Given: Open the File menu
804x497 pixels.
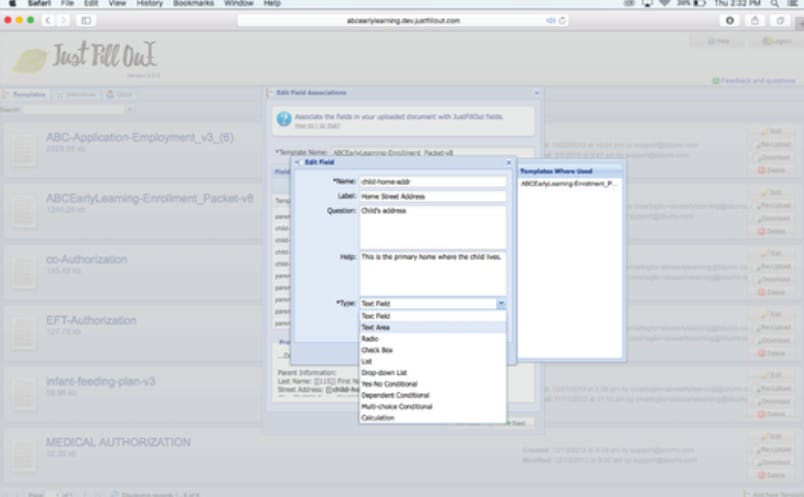Looking at the screenshot, I should pyautogui.click(x=67, y=3).
